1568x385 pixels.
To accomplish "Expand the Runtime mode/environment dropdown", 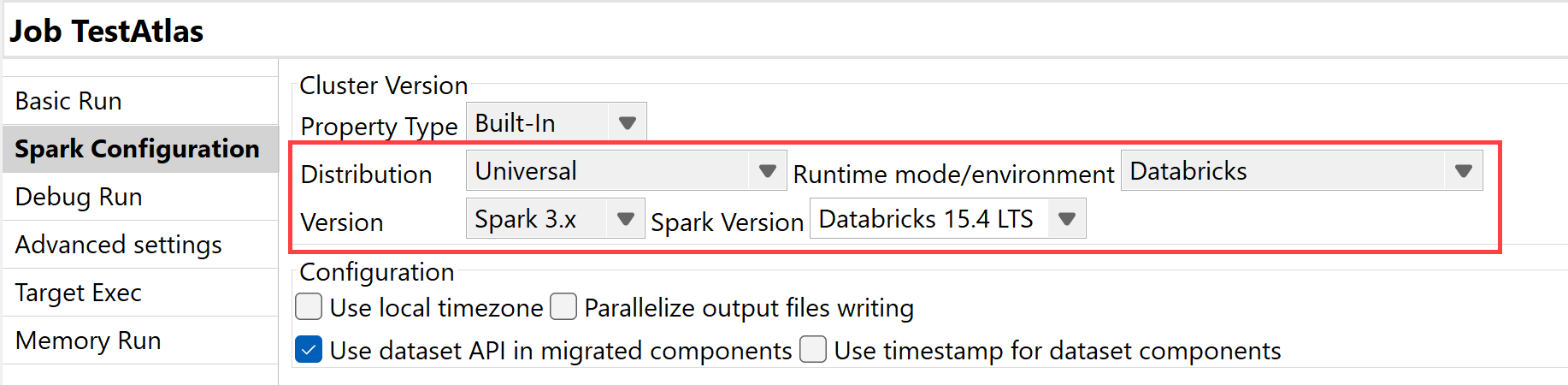I will click(1463, 171).
